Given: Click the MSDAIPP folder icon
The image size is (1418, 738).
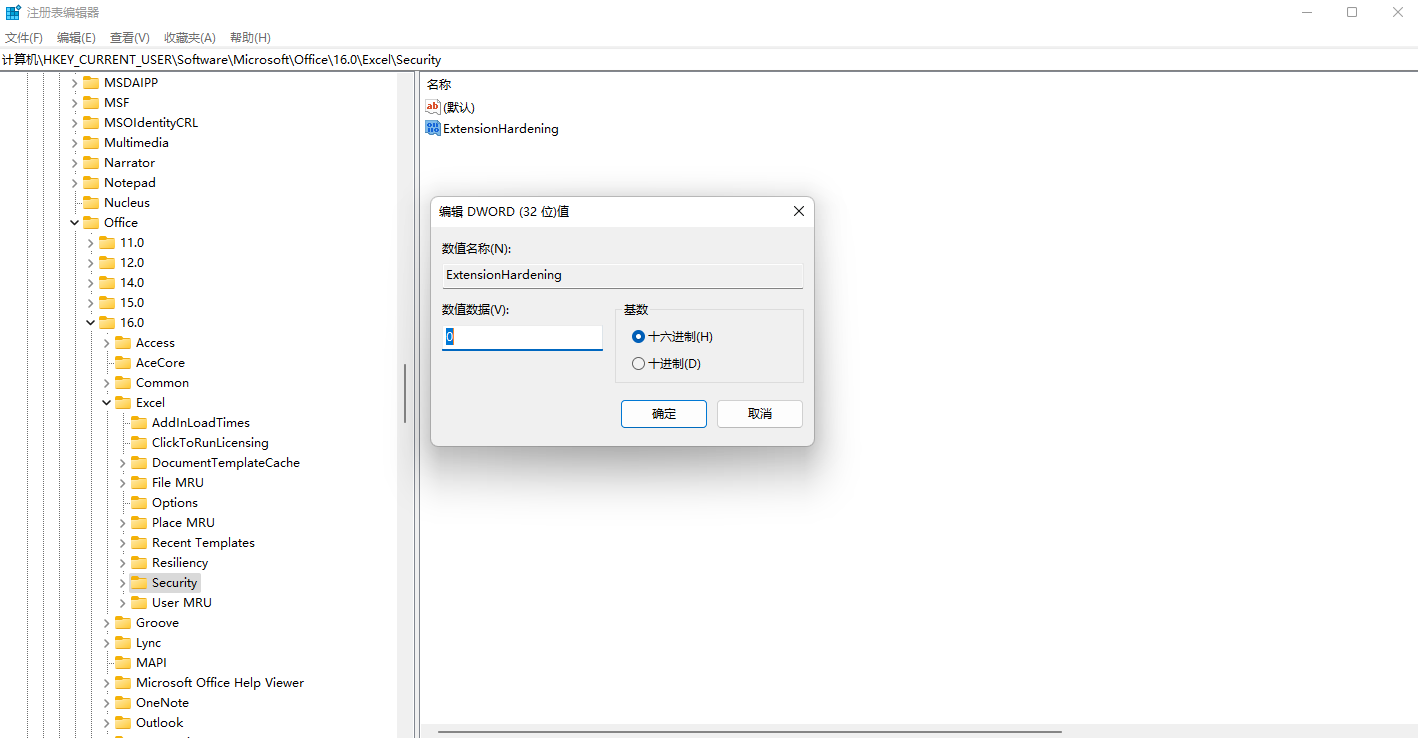Looking at the screenshot, I should (91, 82).
